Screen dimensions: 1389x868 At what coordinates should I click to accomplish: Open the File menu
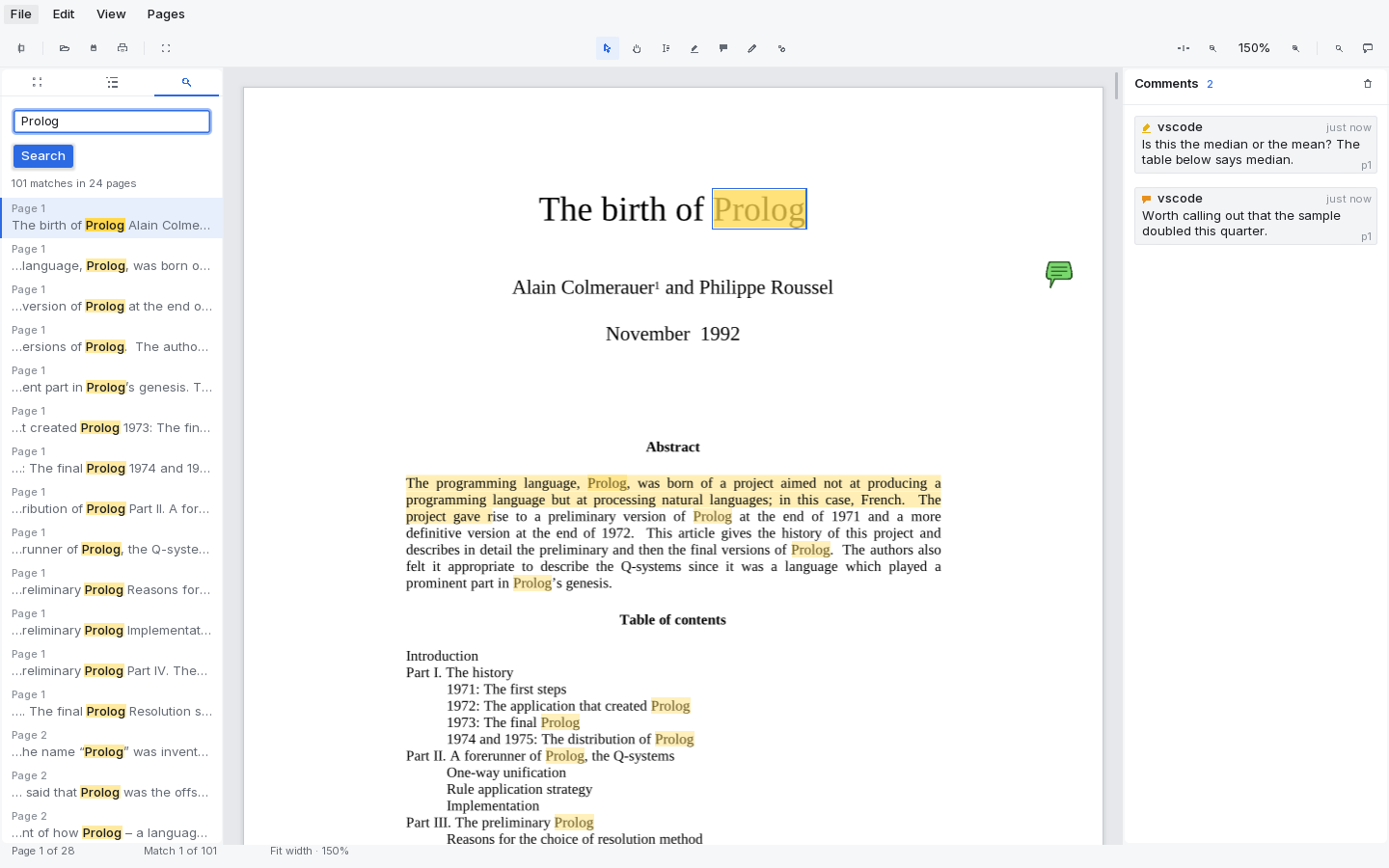[21, 14]
